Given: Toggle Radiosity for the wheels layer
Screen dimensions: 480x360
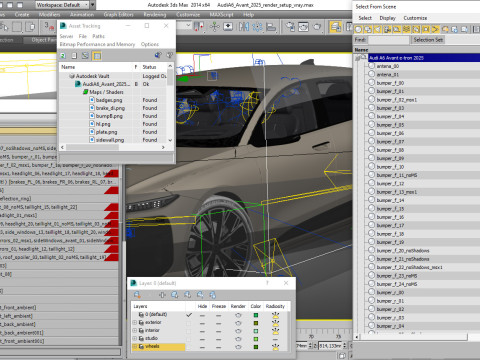Looking at the screenshot, I should tap(275, 347).
